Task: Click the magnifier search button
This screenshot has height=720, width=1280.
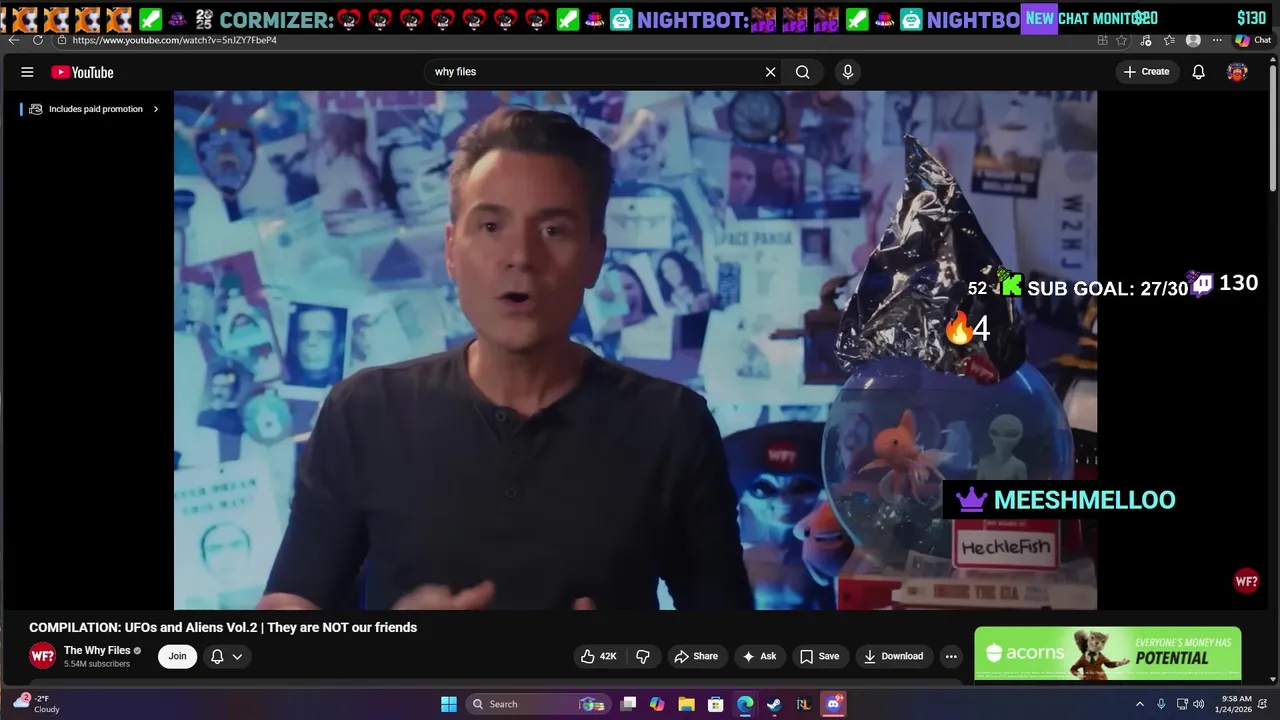Action: (802, 72)
